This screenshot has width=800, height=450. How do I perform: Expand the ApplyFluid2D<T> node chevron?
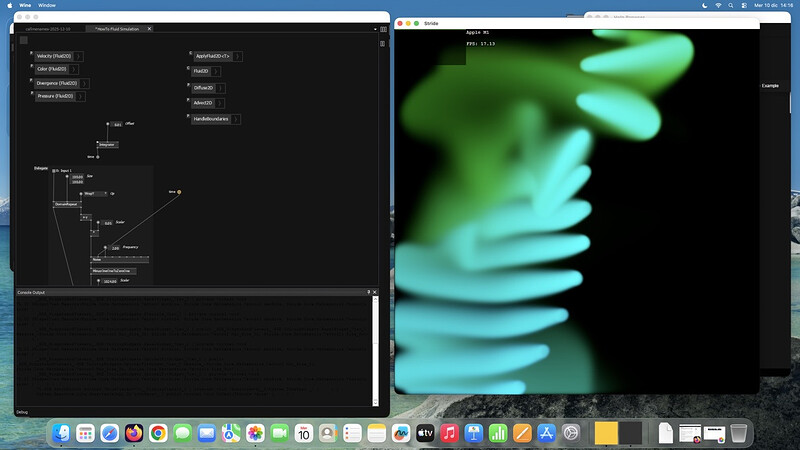[x=239, y=56]
